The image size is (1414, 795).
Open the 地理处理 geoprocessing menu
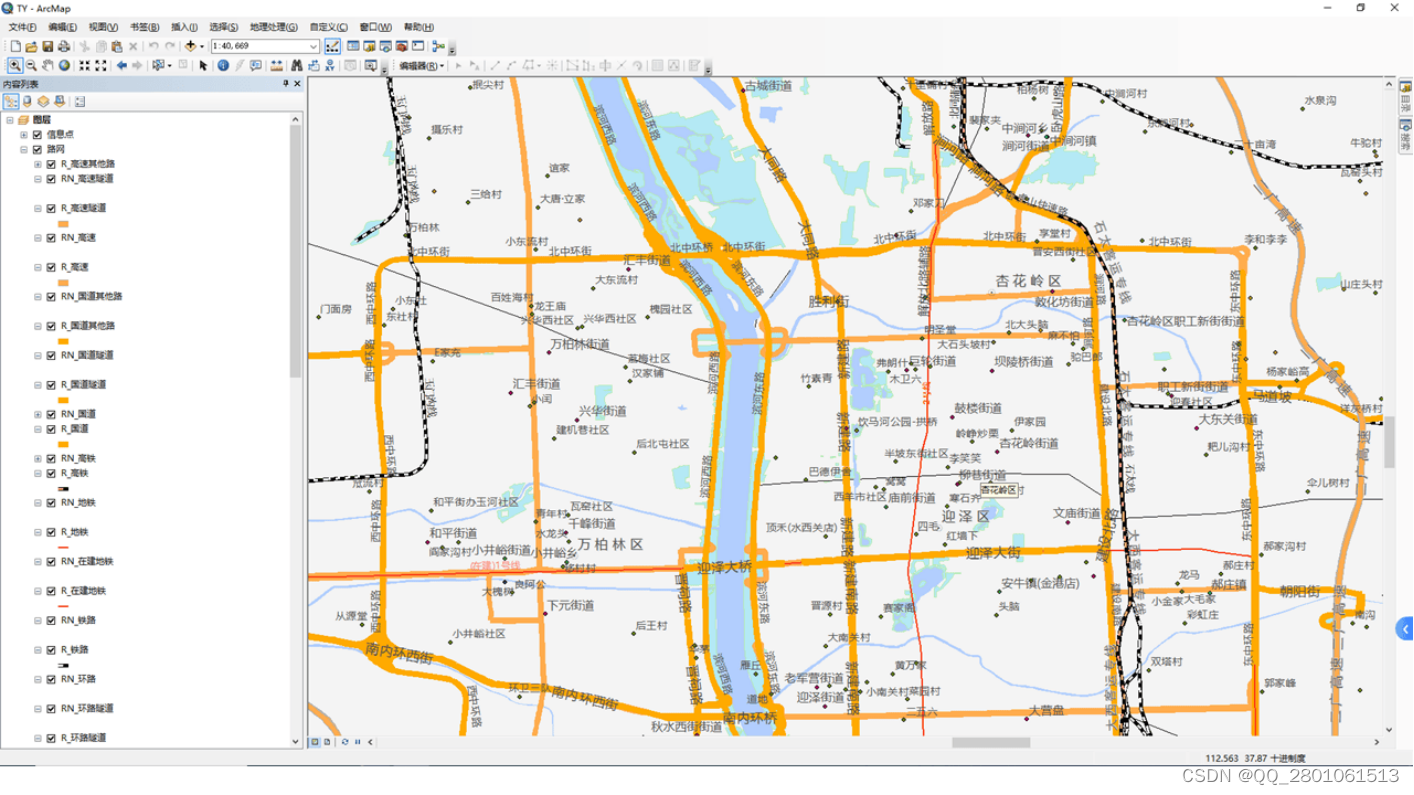pos(273,27)
